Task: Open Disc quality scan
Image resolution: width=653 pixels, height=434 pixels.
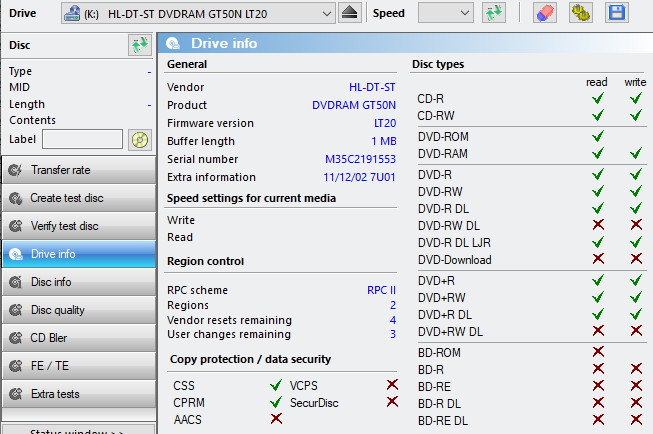Action: click(79, 310)
